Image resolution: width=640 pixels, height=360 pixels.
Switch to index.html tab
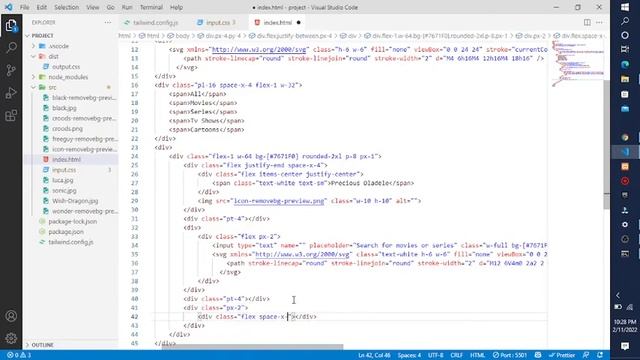[278, 22]
